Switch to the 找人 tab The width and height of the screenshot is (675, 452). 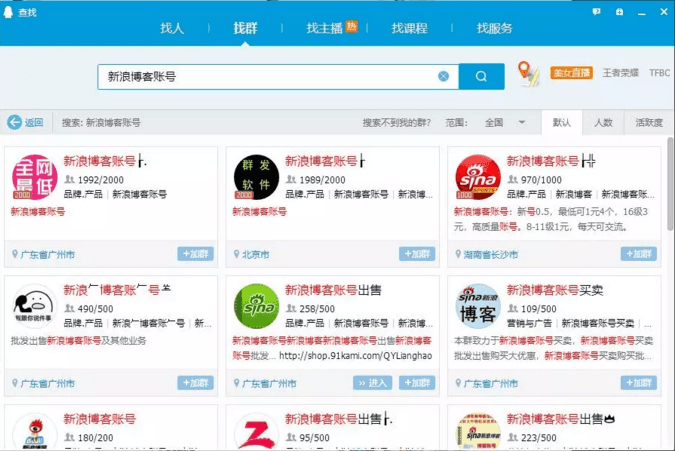pyautogui.click(x=172, y=28)
